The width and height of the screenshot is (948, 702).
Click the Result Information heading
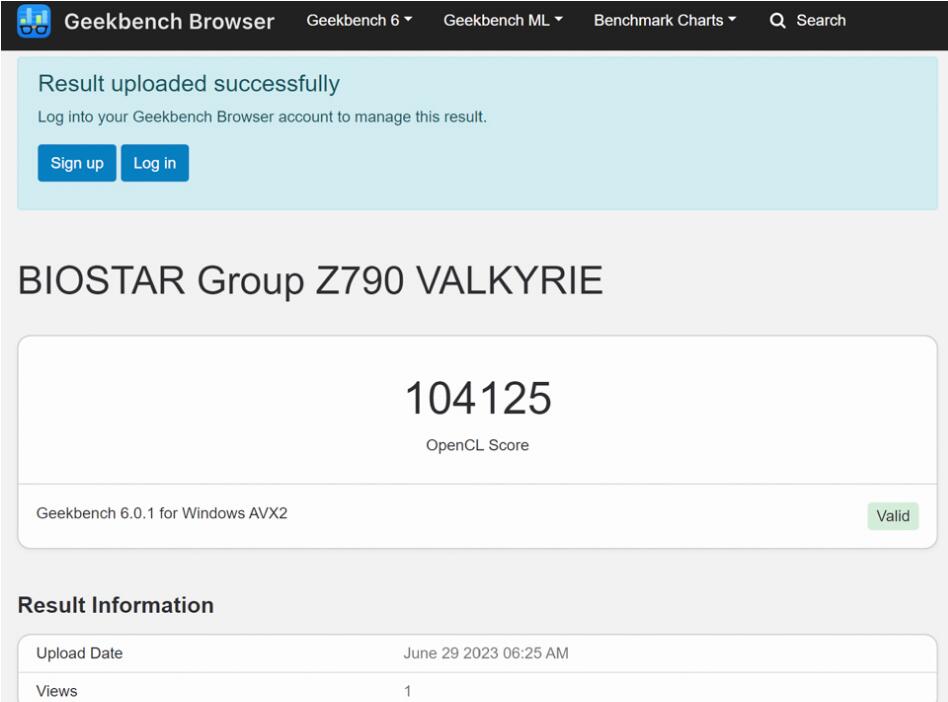pos(116,605)
